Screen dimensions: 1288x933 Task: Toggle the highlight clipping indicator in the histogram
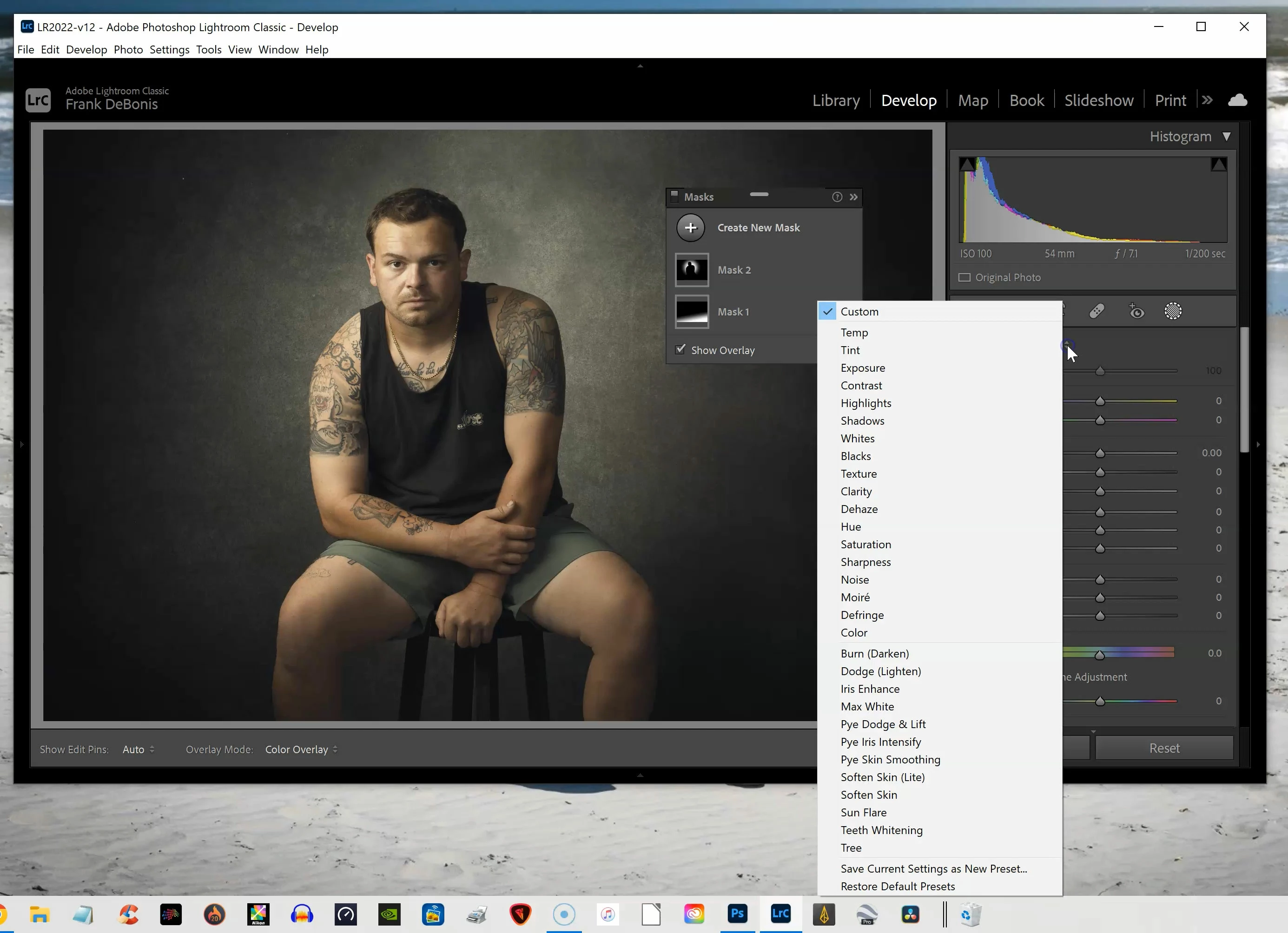[x=1218, y=164]
